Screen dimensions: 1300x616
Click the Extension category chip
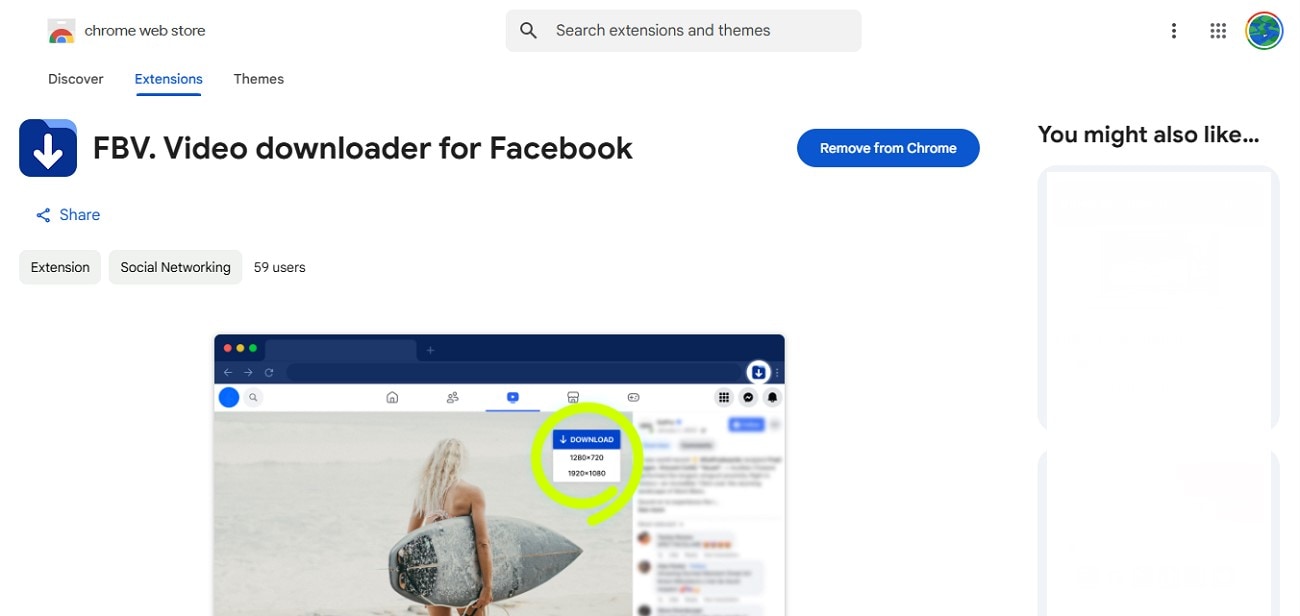pos(60,267)
